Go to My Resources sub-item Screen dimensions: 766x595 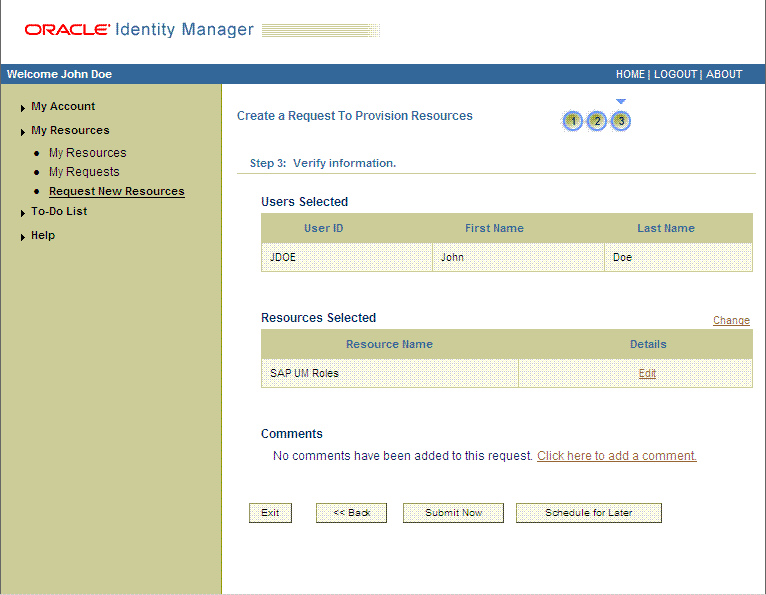87,153
